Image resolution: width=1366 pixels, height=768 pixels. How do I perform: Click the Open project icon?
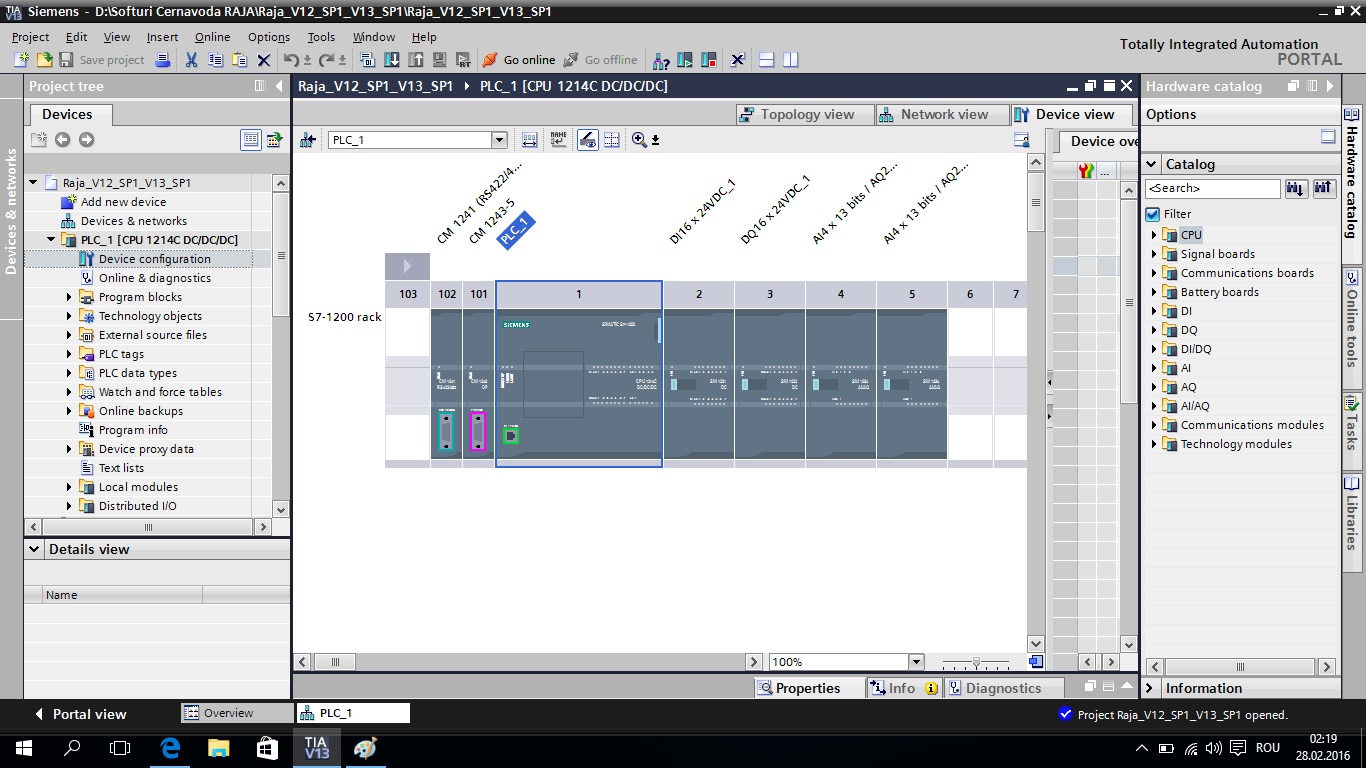(x=44, y=60)
